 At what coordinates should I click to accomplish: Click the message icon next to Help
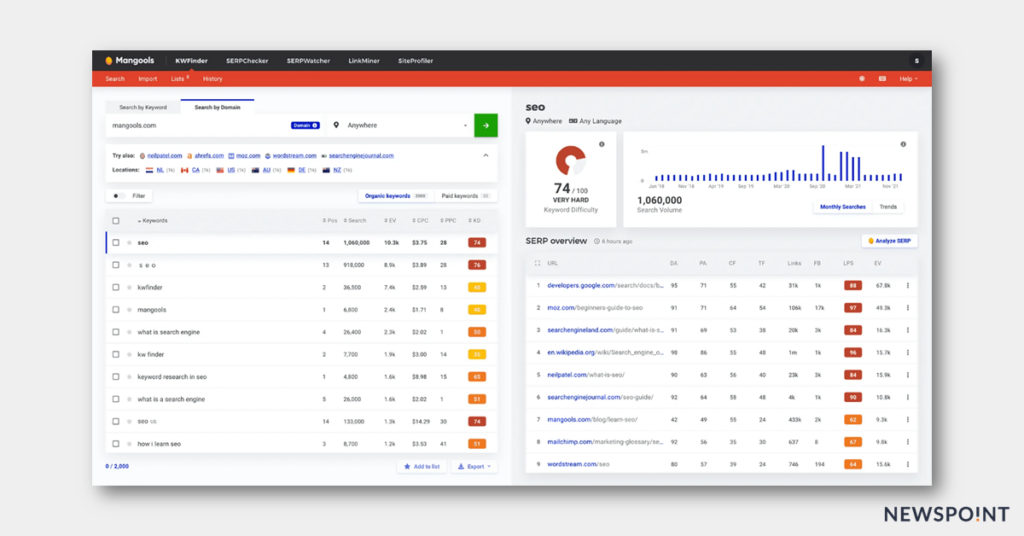click(x=882, y=79)
